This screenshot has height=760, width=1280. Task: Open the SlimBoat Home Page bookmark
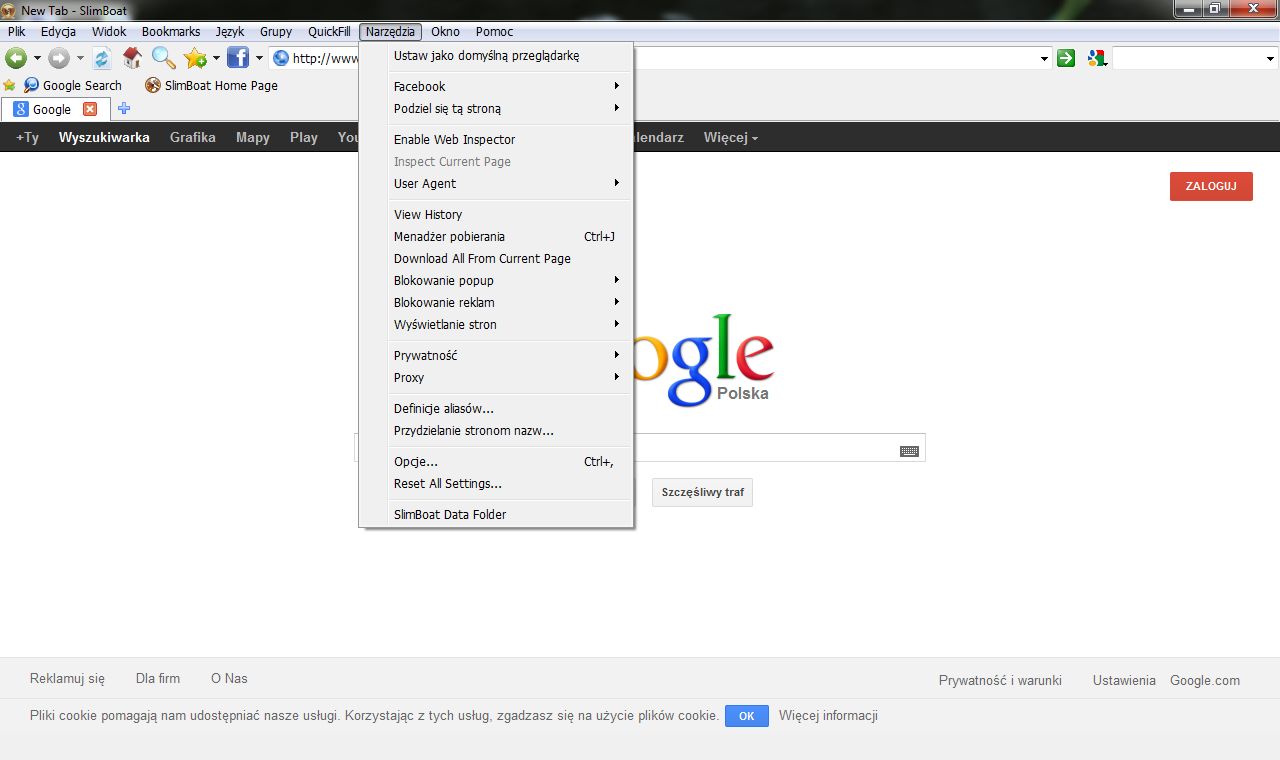coord(211,85)
